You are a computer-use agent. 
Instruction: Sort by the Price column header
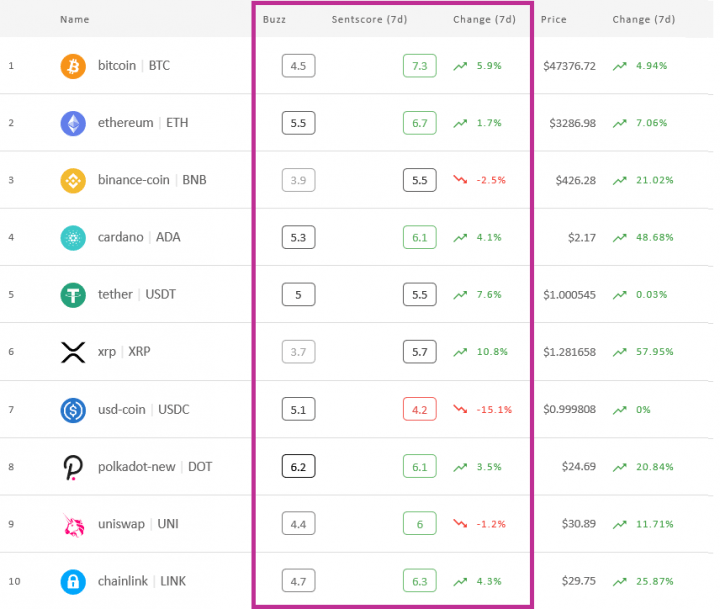(553, 20)
